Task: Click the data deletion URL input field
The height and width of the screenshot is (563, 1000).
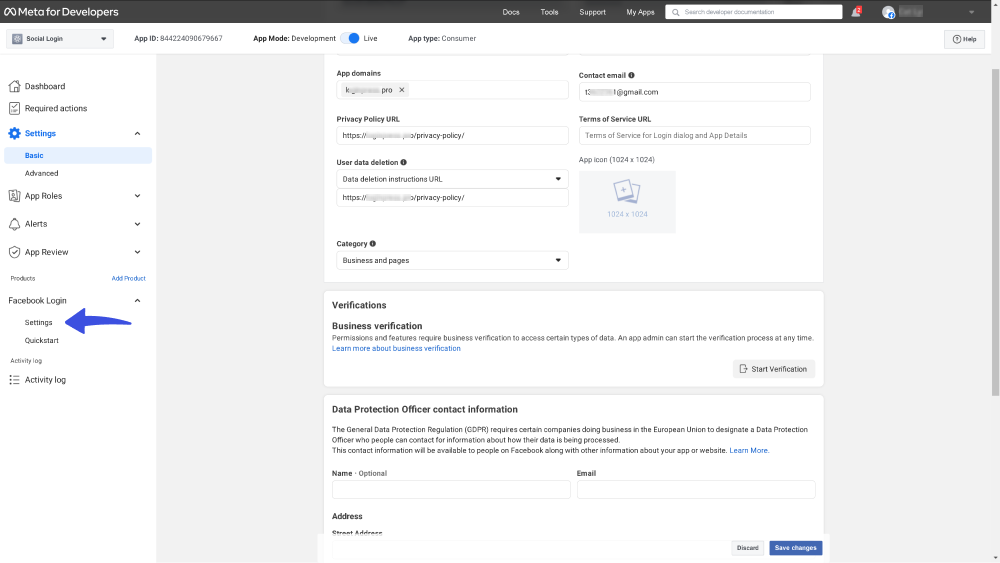Action: [x=452, y=198]
